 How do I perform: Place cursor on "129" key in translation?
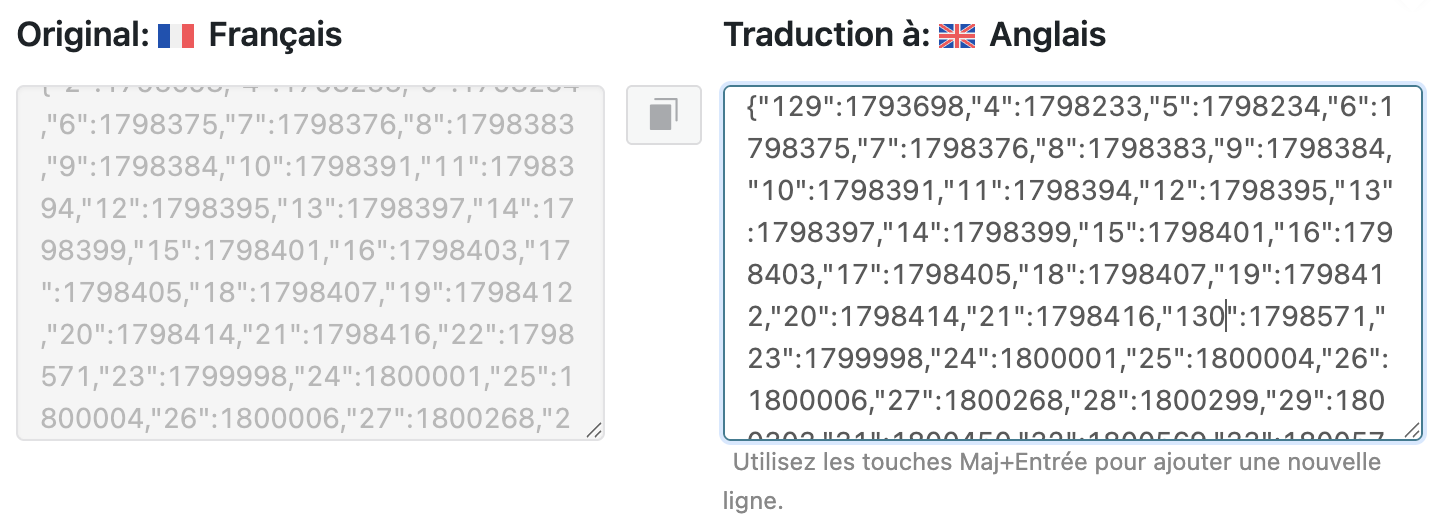point(794,107)
